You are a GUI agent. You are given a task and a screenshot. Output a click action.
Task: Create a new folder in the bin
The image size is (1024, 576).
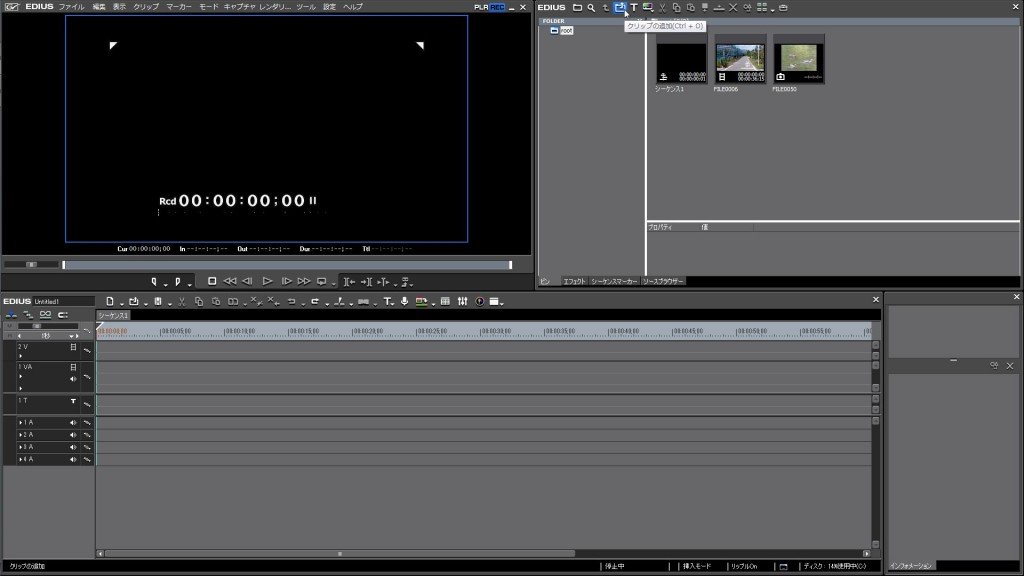point(577,8)
